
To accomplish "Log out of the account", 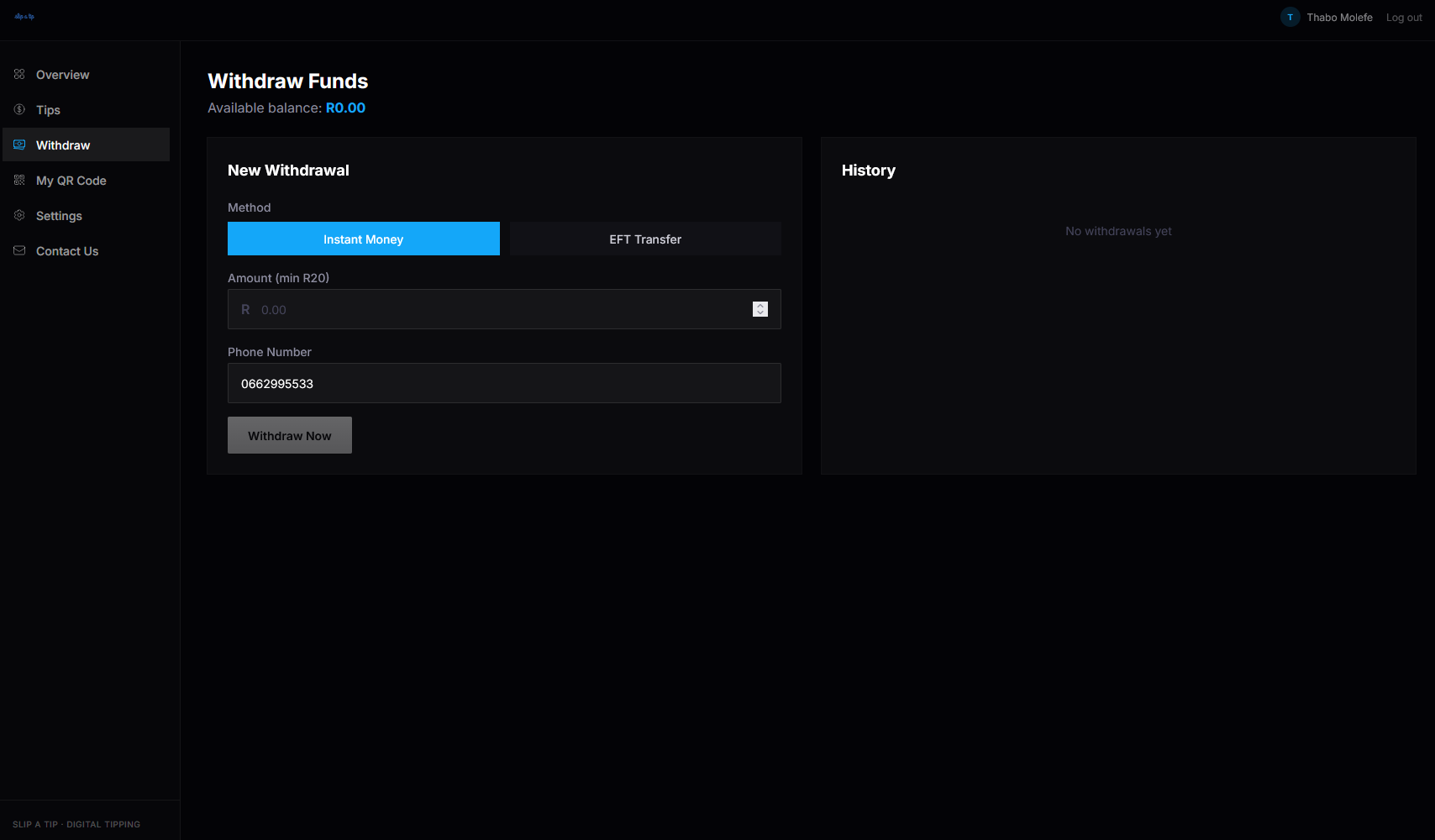I will pos(1403,18).
